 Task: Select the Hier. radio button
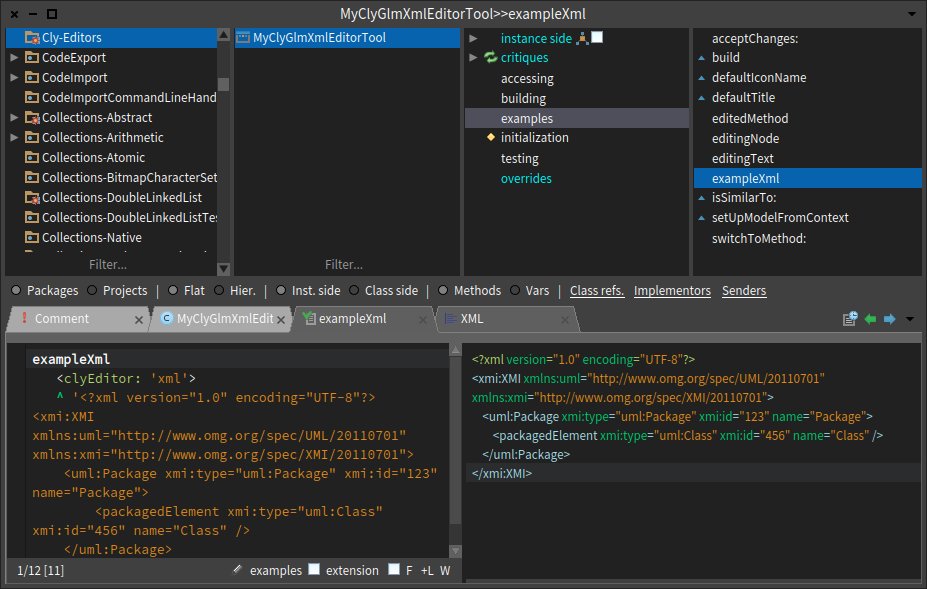click(x=220, y=291)
